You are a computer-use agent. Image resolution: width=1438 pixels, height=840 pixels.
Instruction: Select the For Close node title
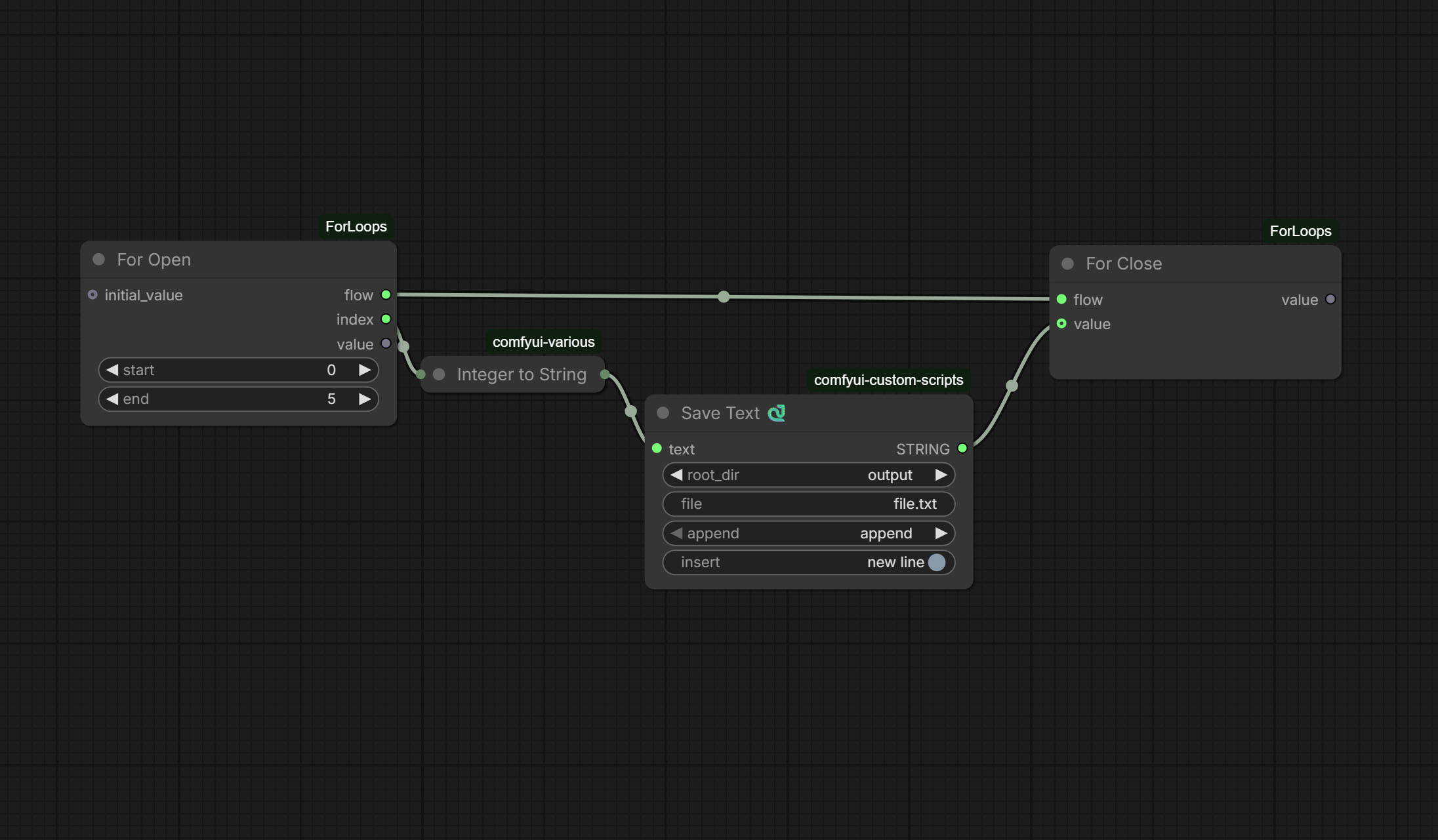(x=1124, y=264)
